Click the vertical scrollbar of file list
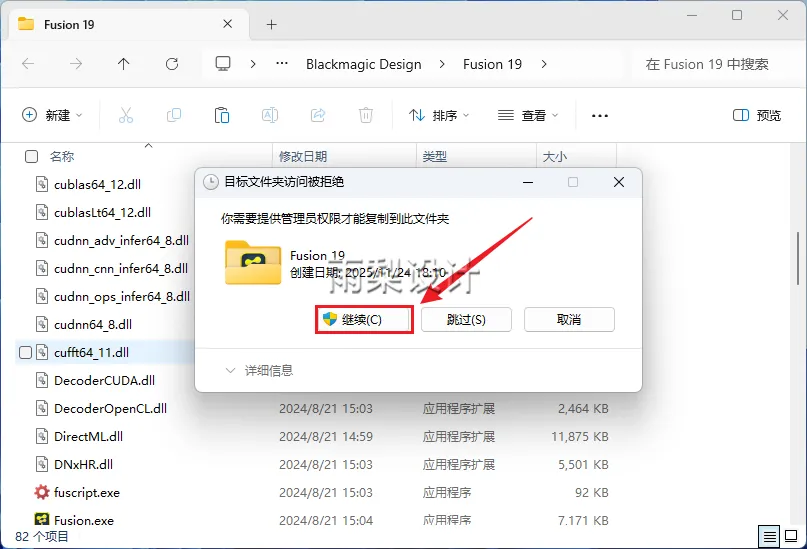The width and height of the screenshot is (807, 549). [798, 257]
